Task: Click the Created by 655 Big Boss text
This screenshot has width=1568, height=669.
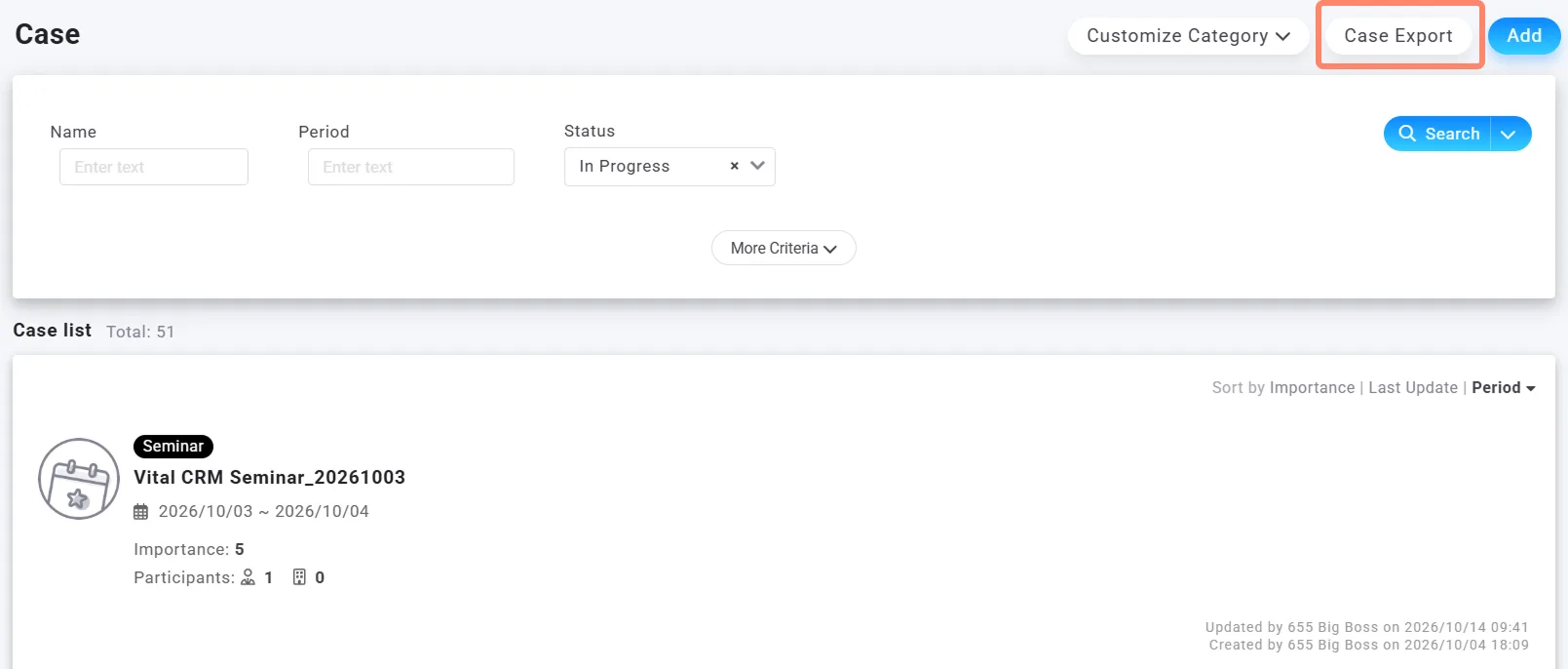Action: click(x=1368, y=645)
